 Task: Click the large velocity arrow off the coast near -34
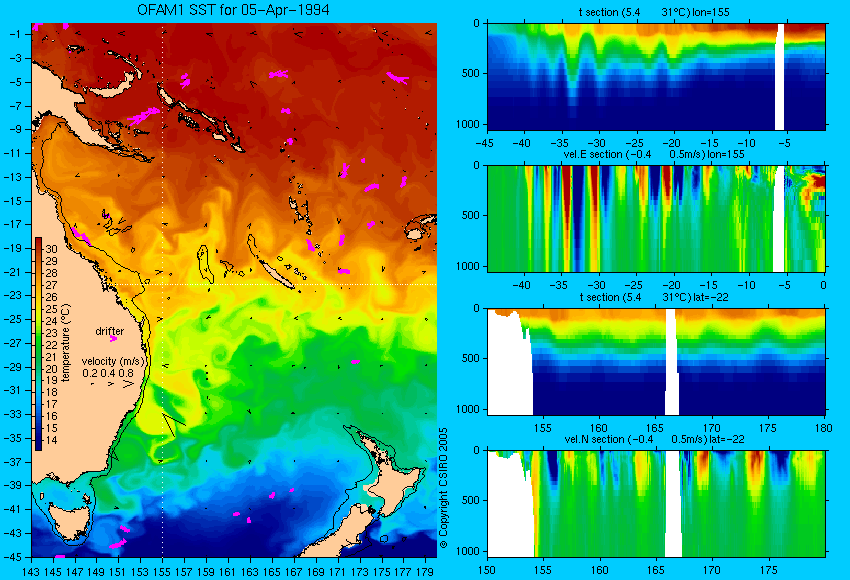click(173, 424)
